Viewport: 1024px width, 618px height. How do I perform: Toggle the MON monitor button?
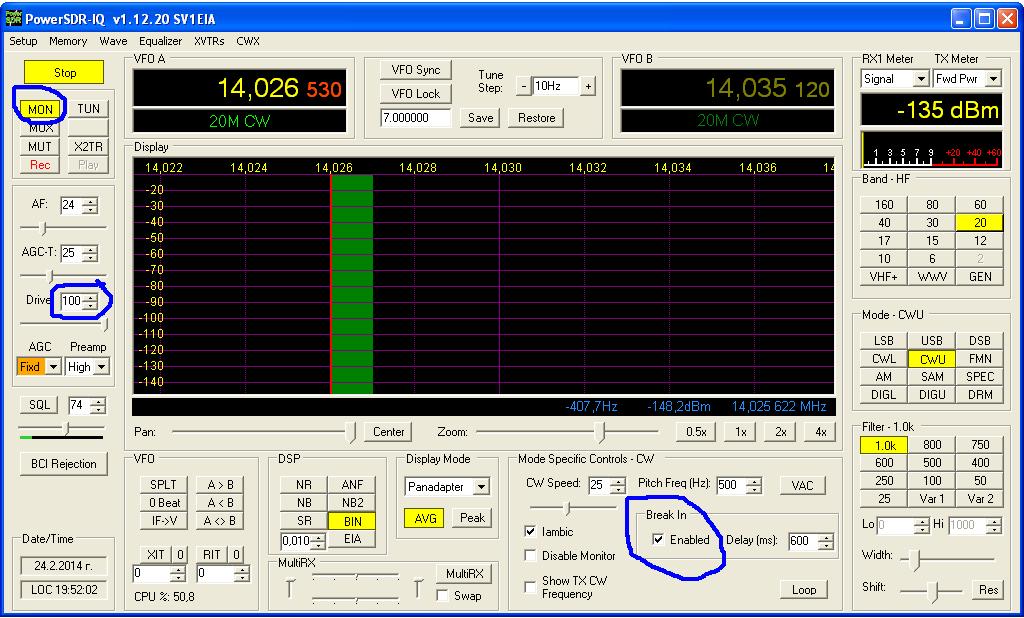point(40,109)
